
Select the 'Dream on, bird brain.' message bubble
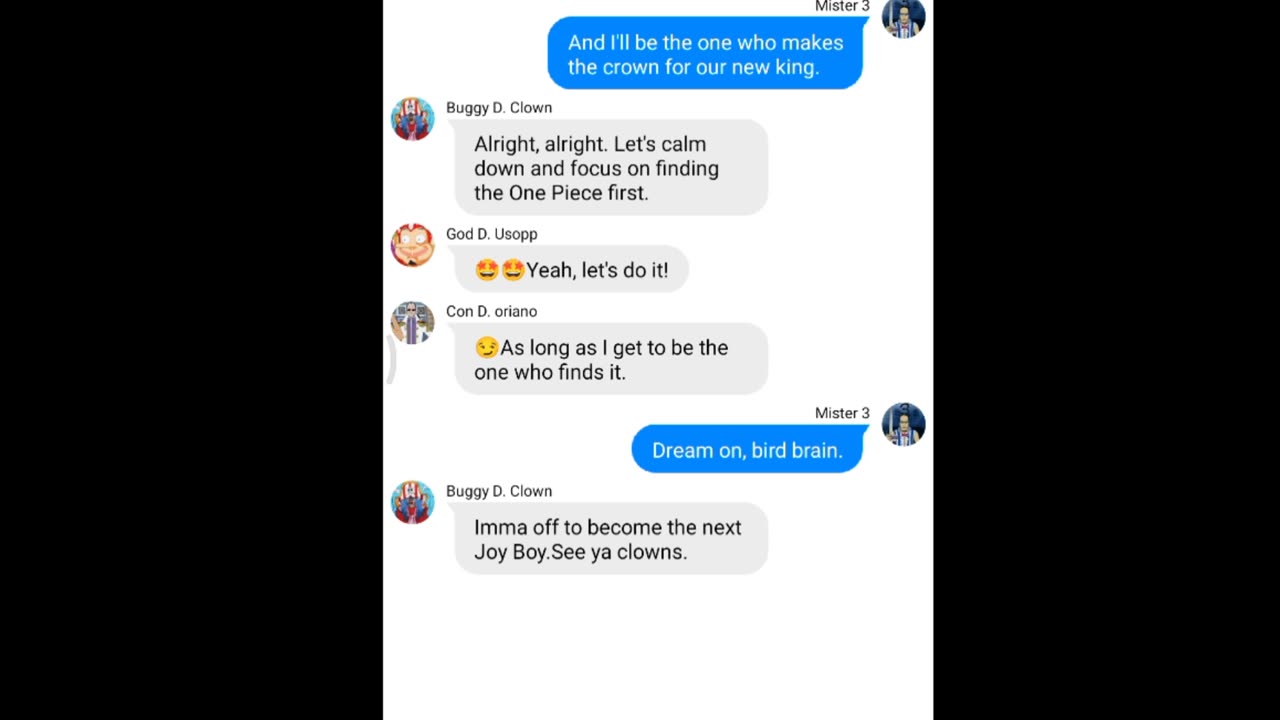tap(747, 450)
